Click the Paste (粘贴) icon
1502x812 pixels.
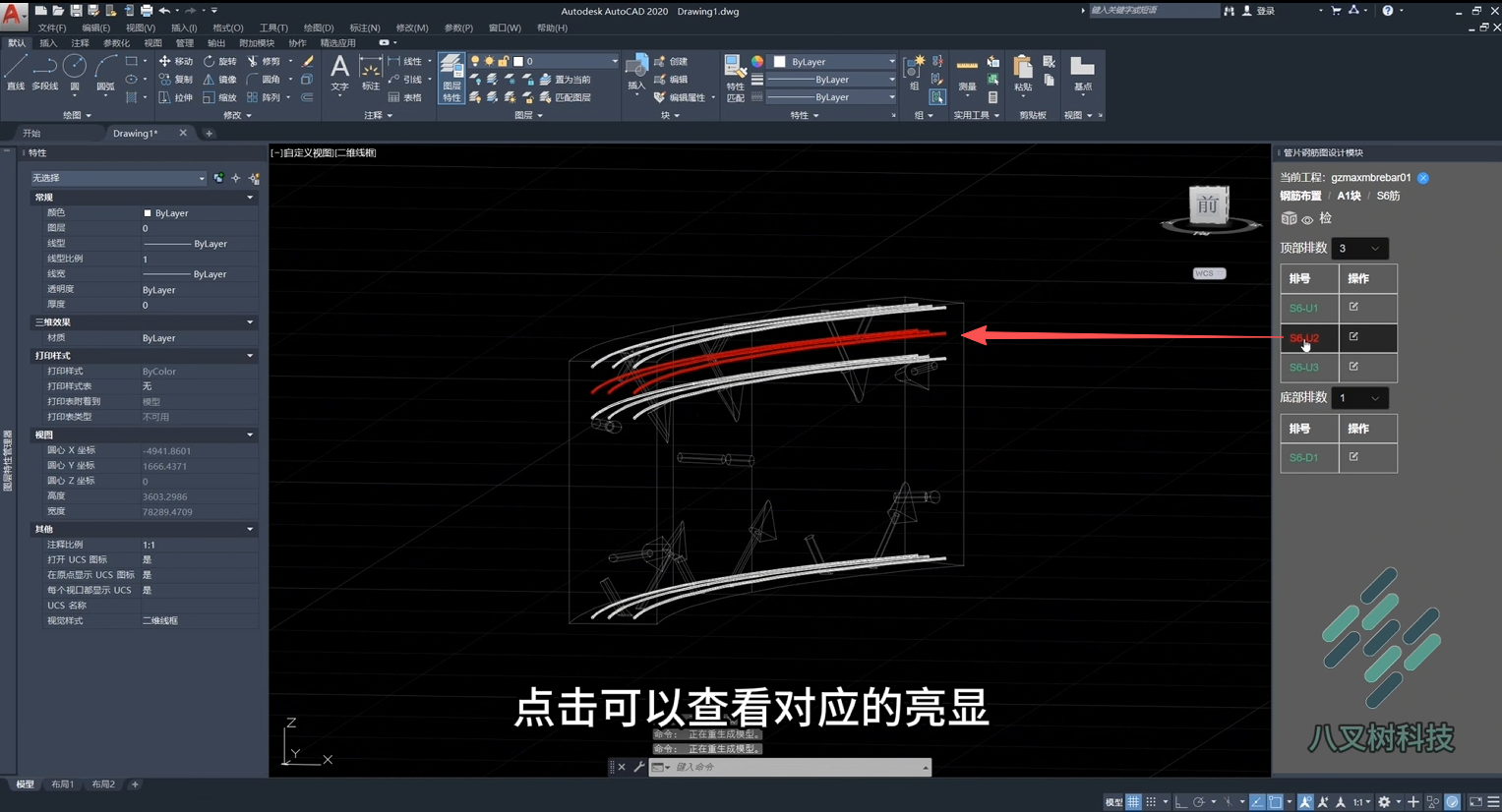tap(1023, 74)
